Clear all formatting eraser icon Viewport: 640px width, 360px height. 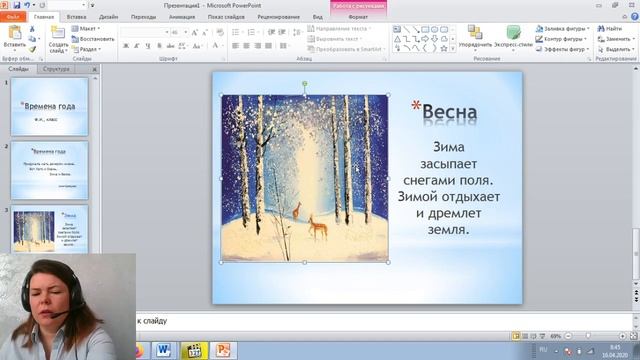pyautogui.click(x=220, y=32)
